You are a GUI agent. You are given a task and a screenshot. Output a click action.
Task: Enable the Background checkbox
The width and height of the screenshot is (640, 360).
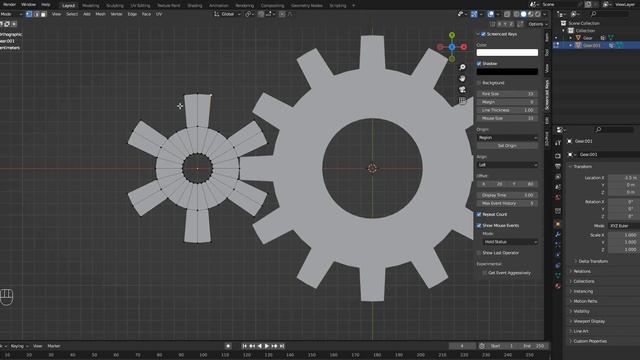479,83
